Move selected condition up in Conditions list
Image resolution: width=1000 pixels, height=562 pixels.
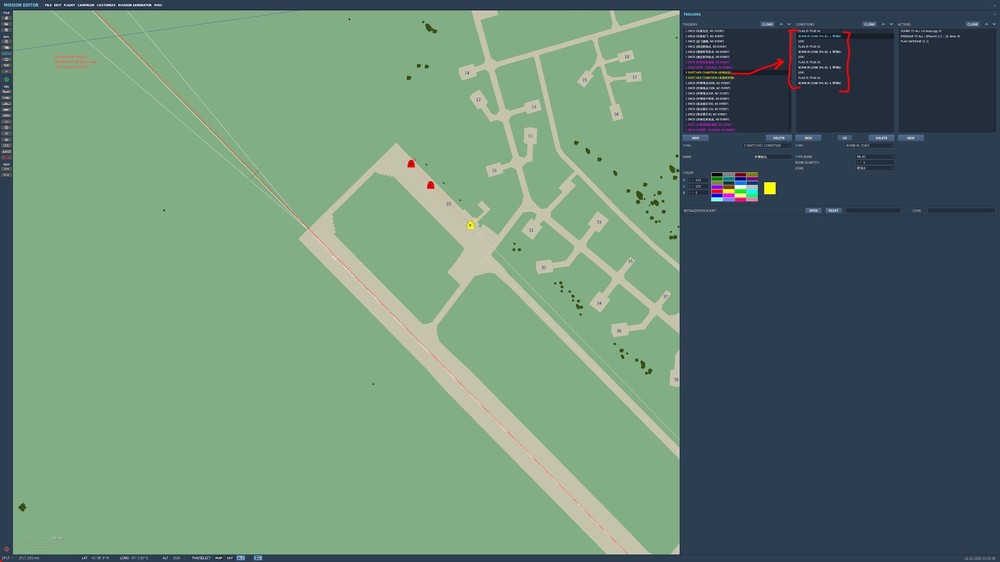pos(883,24)
